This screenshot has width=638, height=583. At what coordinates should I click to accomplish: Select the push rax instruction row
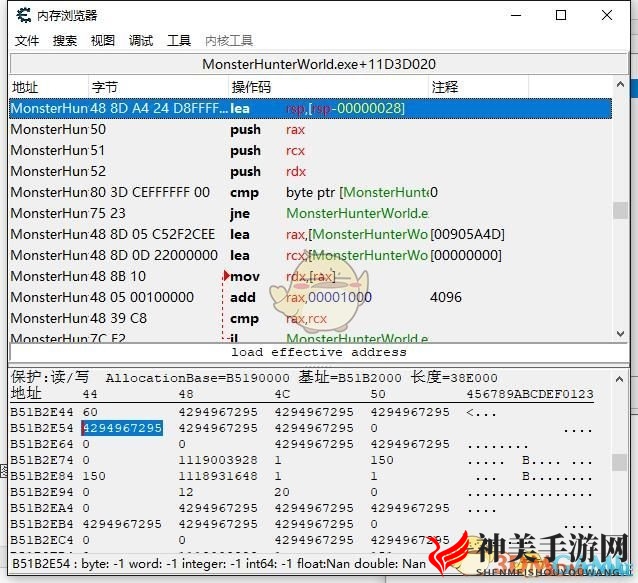[x=310, y=130]
